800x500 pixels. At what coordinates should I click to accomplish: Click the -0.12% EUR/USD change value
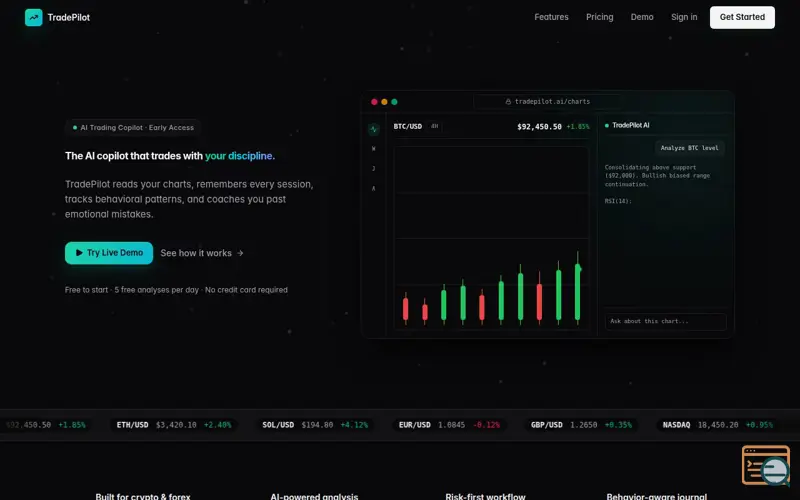tap(486, 425)
